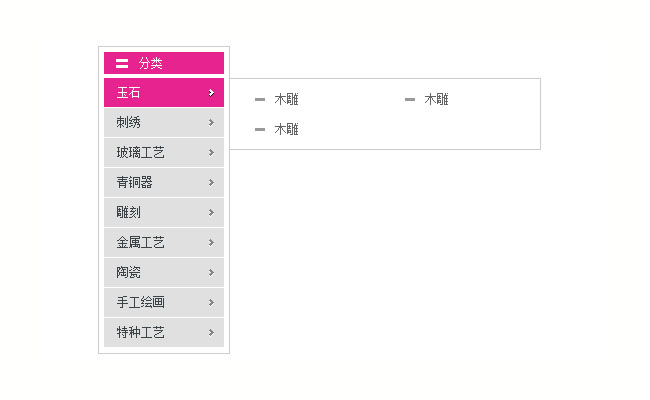Expand the 青铜器 submenu arrow

tap(211, 183)
